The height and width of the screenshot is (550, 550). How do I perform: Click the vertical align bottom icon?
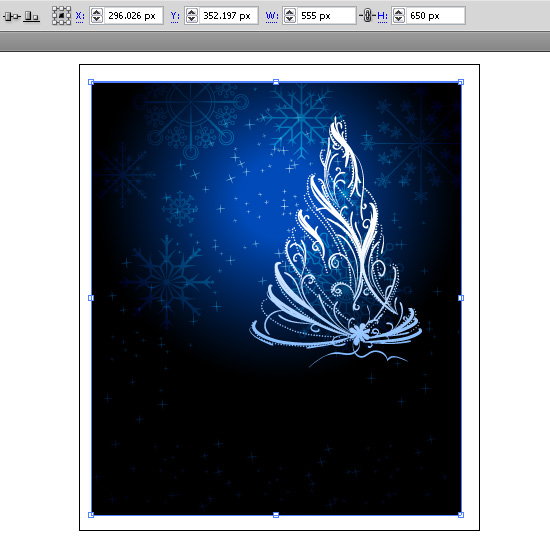(32, 16)
